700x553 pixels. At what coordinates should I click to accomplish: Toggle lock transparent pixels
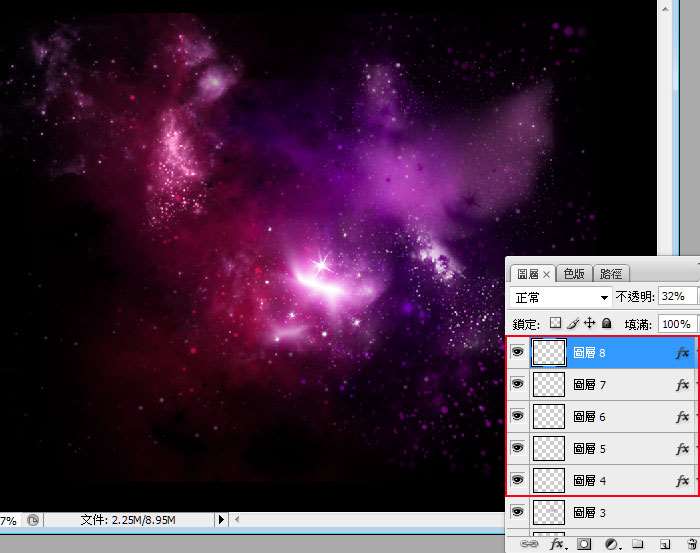tap(555, 323)
